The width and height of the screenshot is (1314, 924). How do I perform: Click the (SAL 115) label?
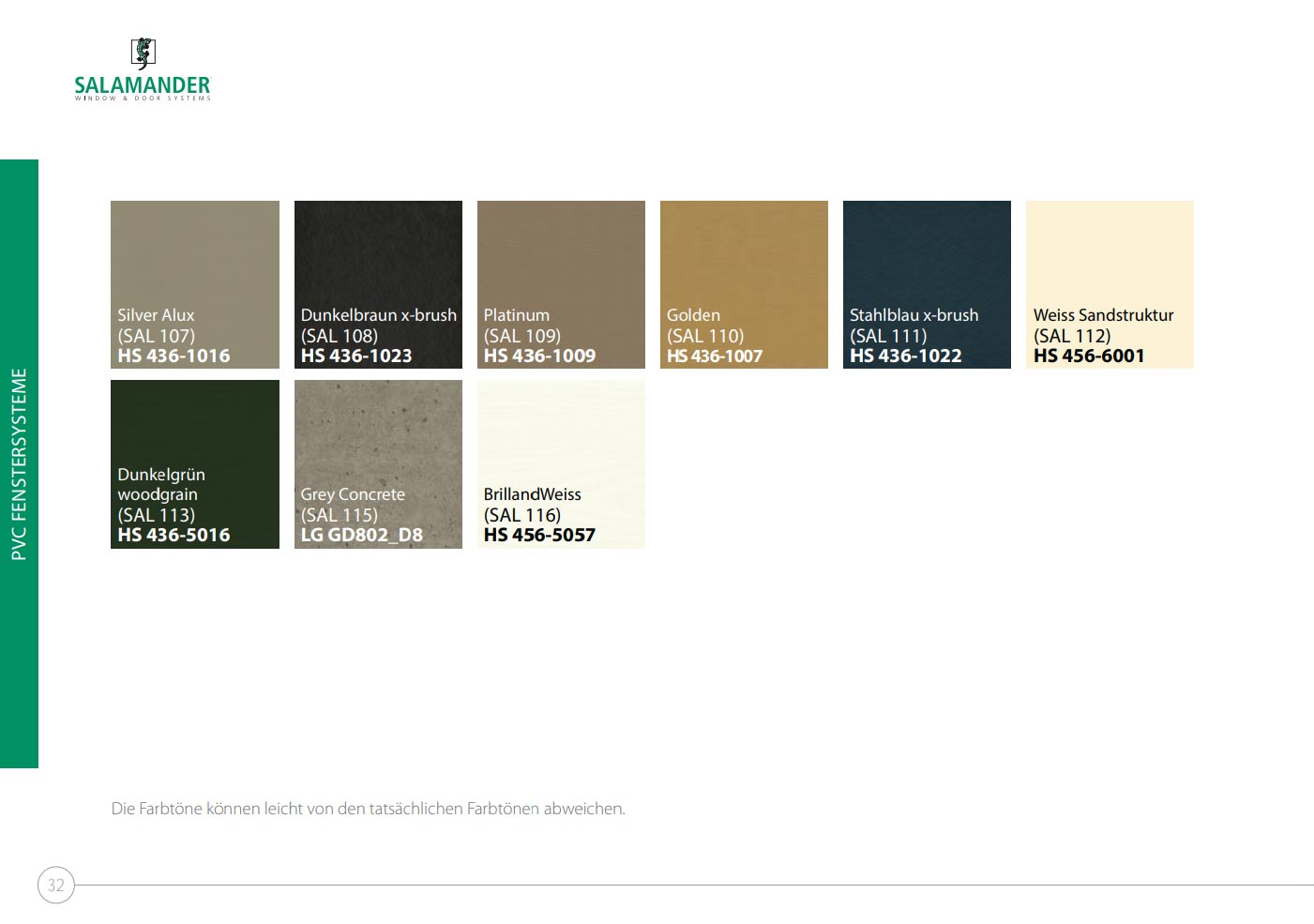(x=339, y=515)
